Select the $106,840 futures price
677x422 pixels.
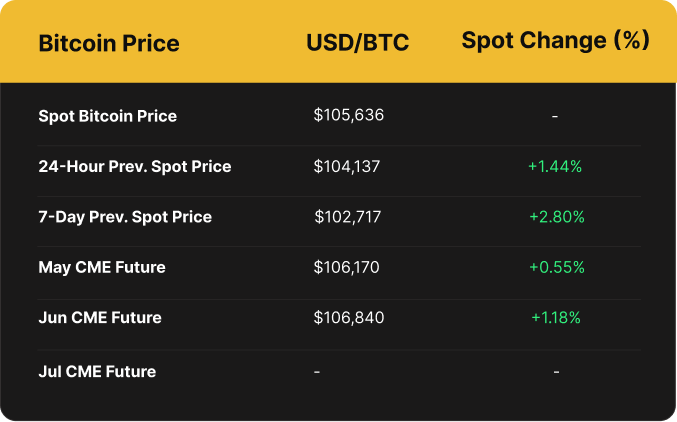click(348, 318)
